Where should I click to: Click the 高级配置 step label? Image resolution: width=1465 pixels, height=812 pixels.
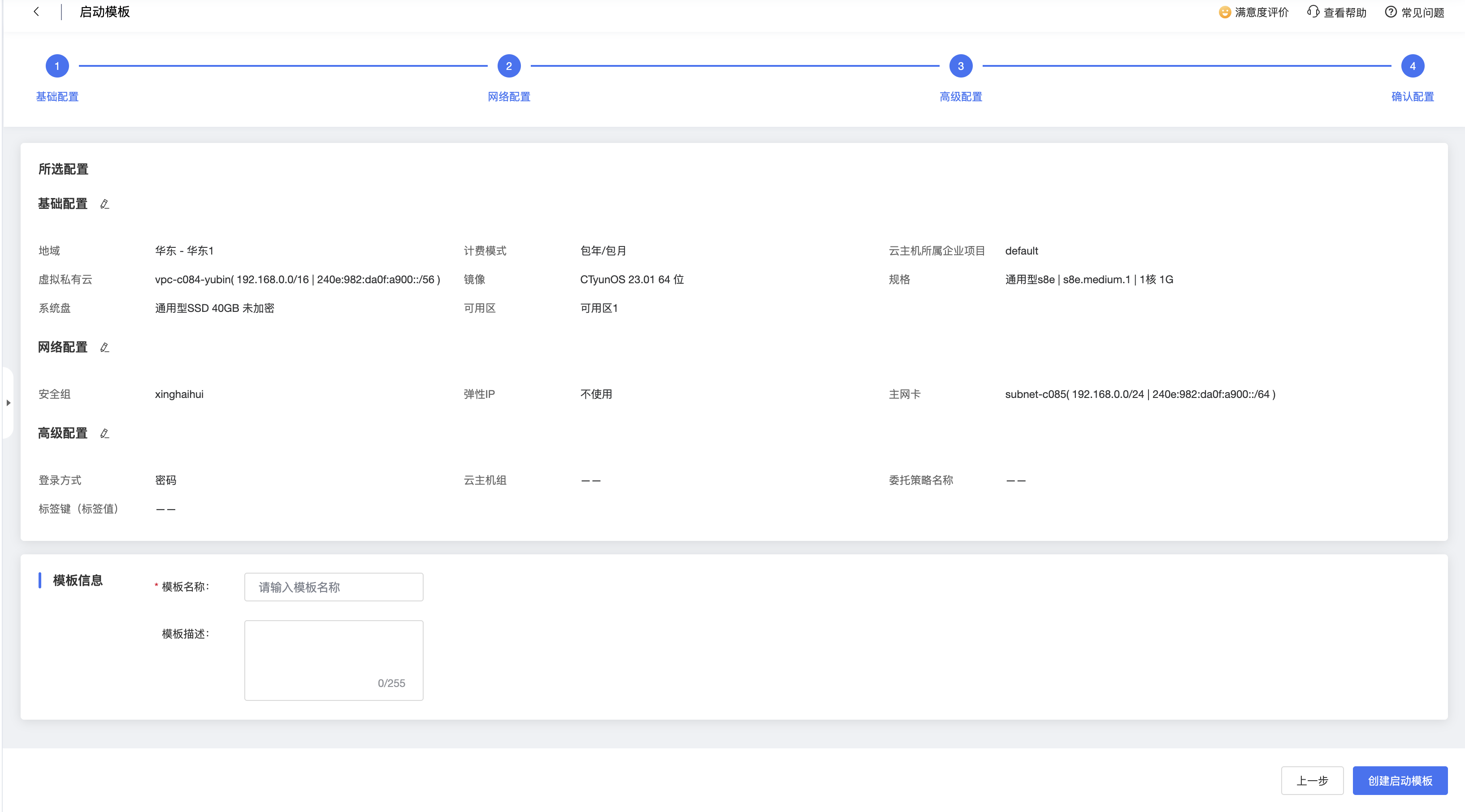tap(961, 97)
